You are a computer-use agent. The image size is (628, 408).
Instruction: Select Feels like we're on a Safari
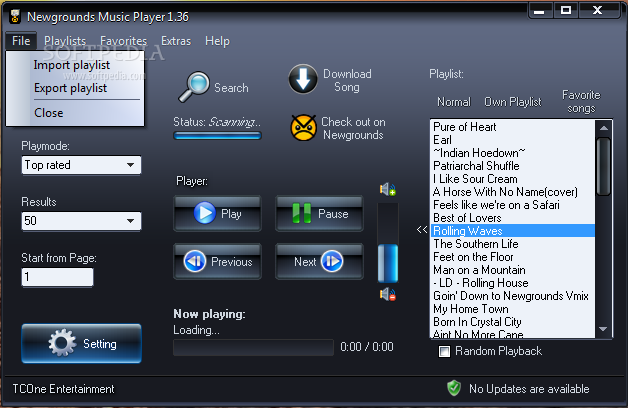(x=513, y=205)
